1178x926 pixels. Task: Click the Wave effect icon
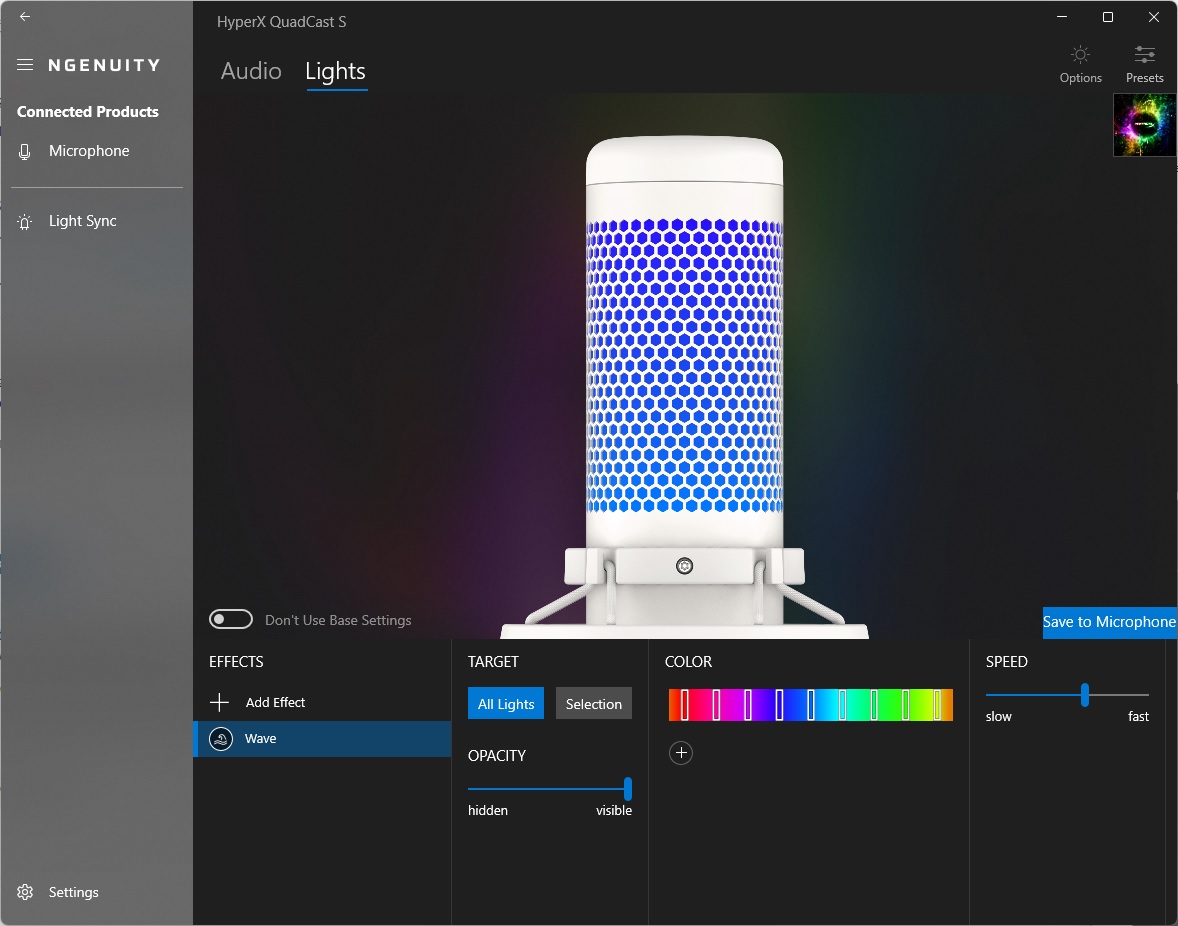point(221,739)
